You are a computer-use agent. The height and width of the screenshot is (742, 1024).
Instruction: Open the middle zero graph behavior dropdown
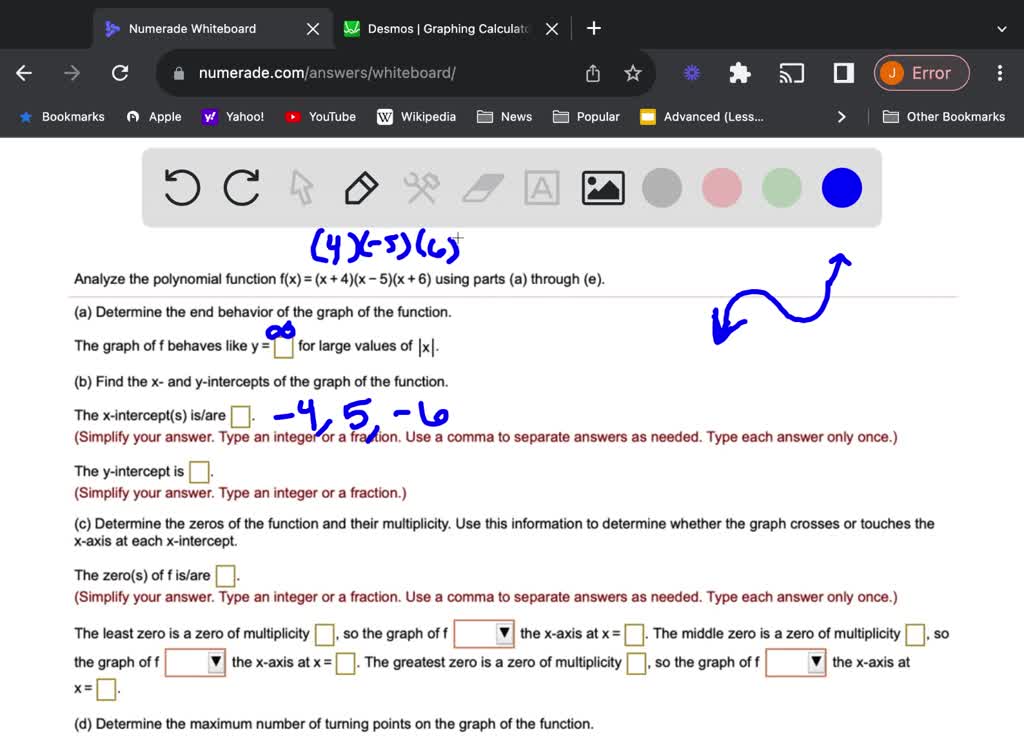195,662
